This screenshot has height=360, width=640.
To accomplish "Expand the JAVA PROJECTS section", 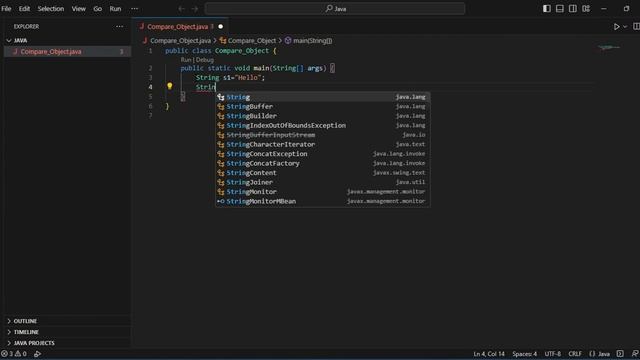I will point(34,343).
